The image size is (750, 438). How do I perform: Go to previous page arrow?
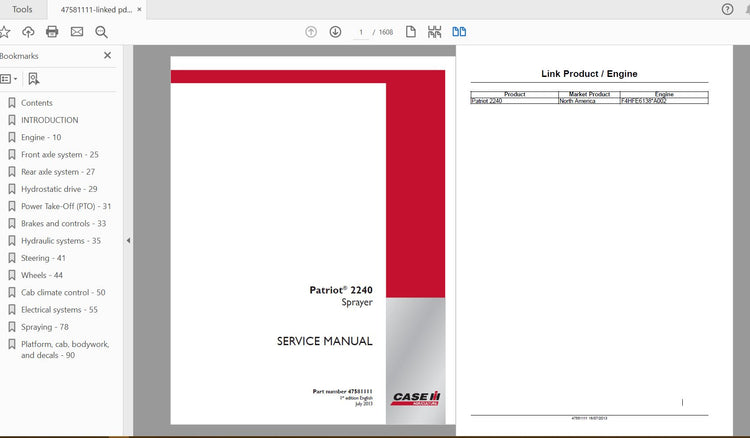pos(311,32)
